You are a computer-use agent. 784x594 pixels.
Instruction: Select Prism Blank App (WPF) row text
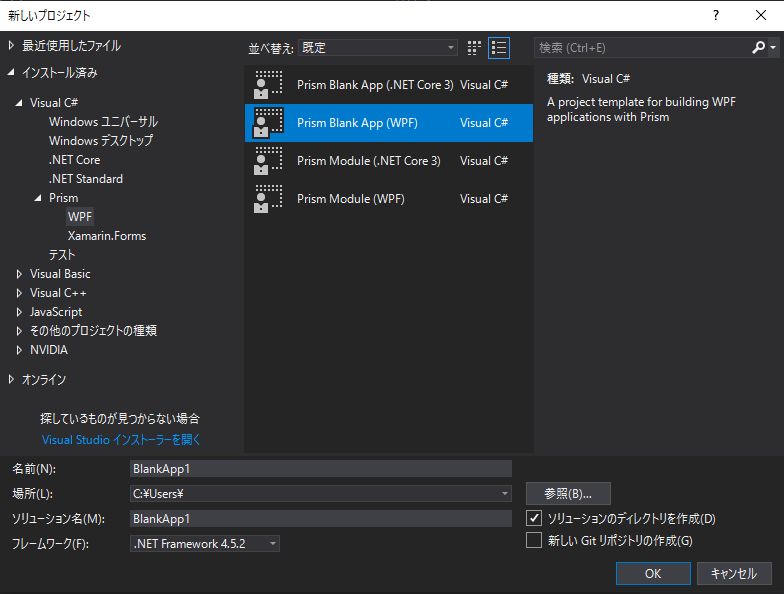[x=357, y=122]
